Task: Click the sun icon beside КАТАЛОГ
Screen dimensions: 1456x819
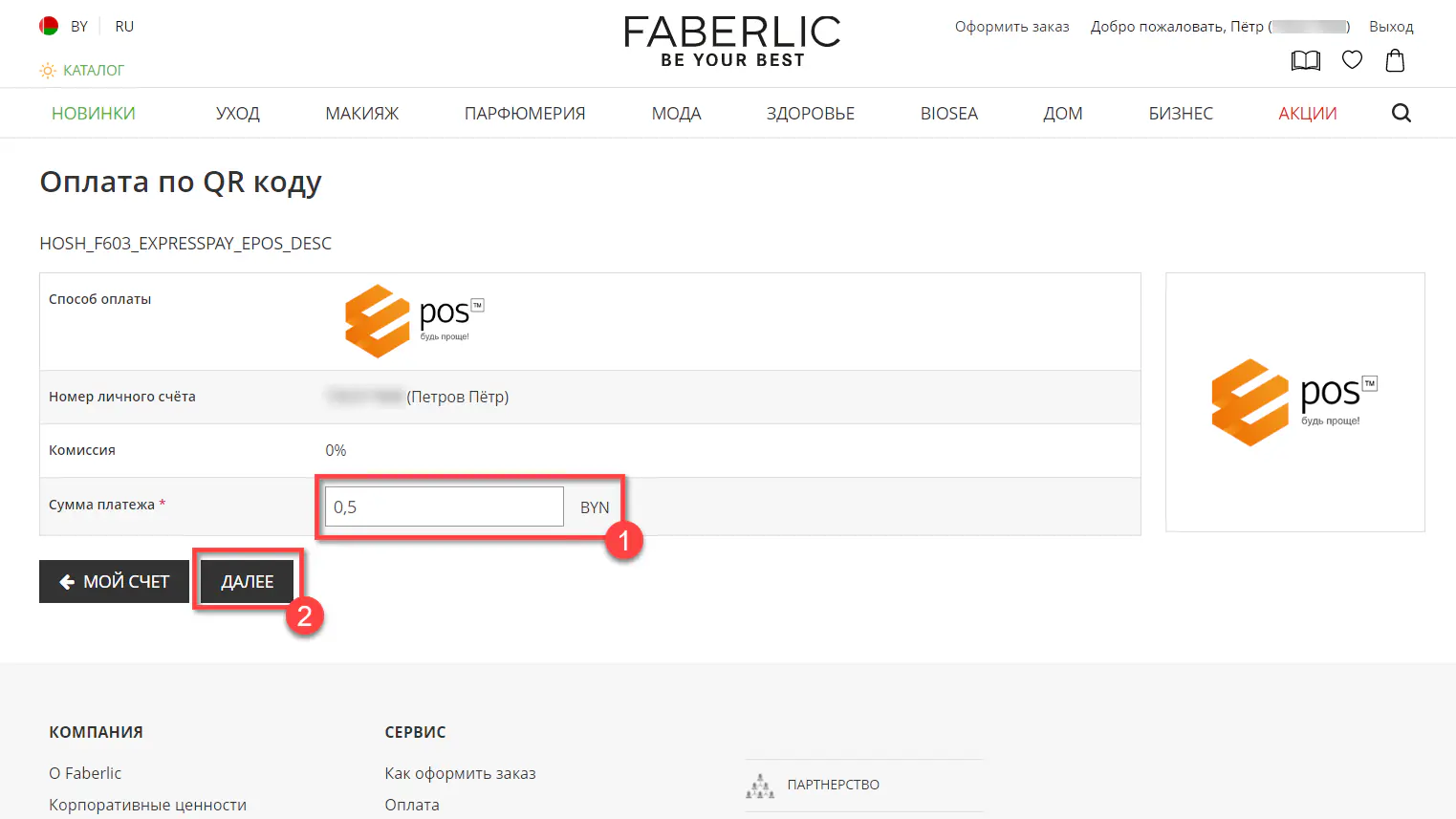Action: point(48,71)
